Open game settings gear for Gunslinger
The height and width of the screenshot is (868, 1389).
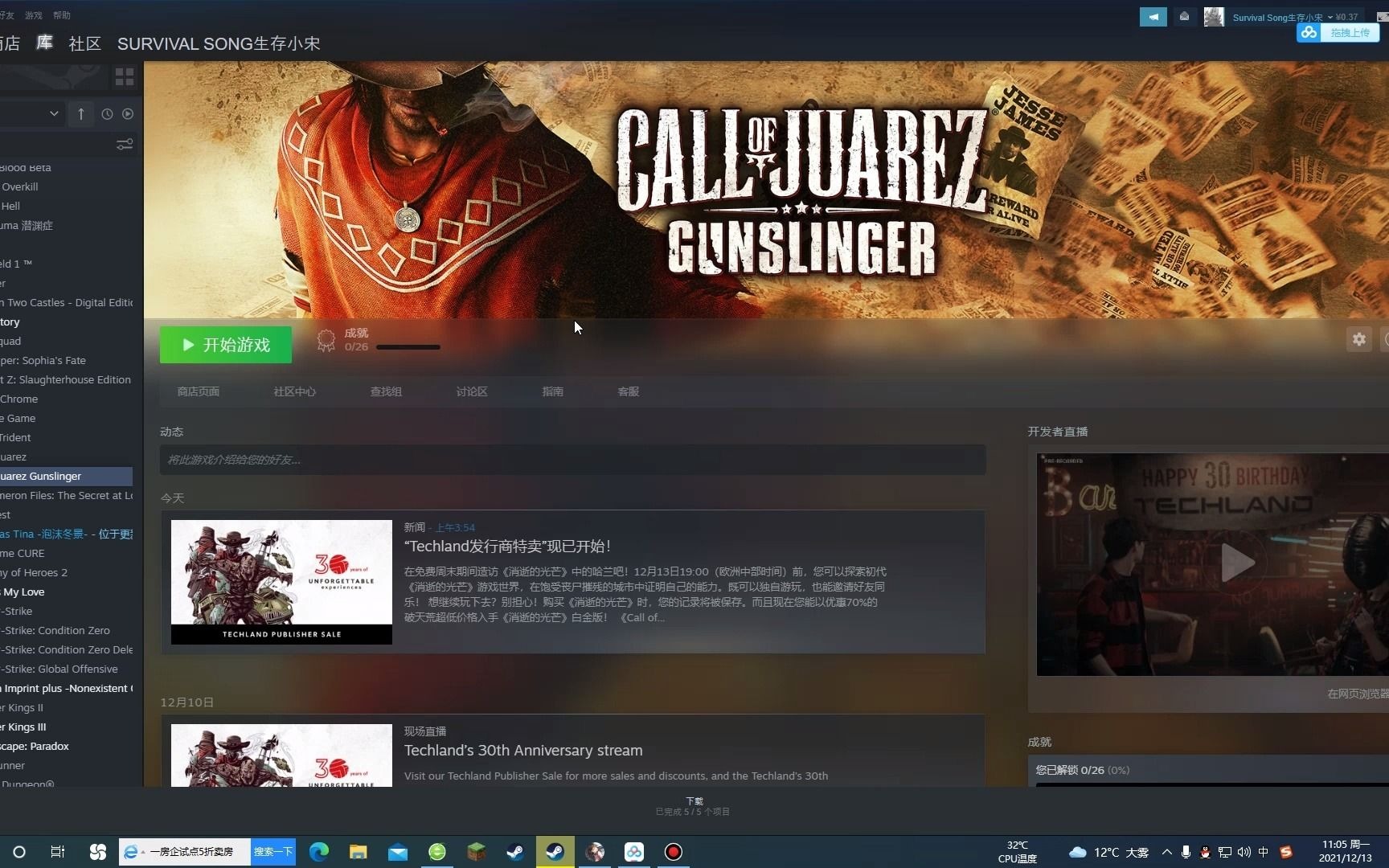tap(1358, 339)
